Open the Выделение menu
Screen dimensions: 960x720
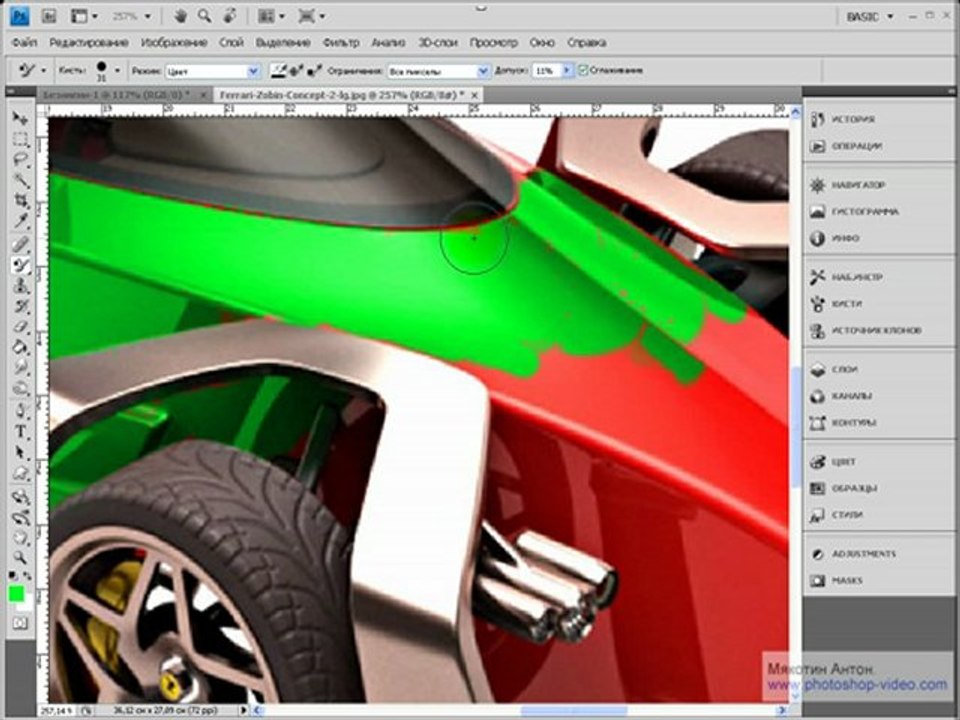(x=283, y=42)
